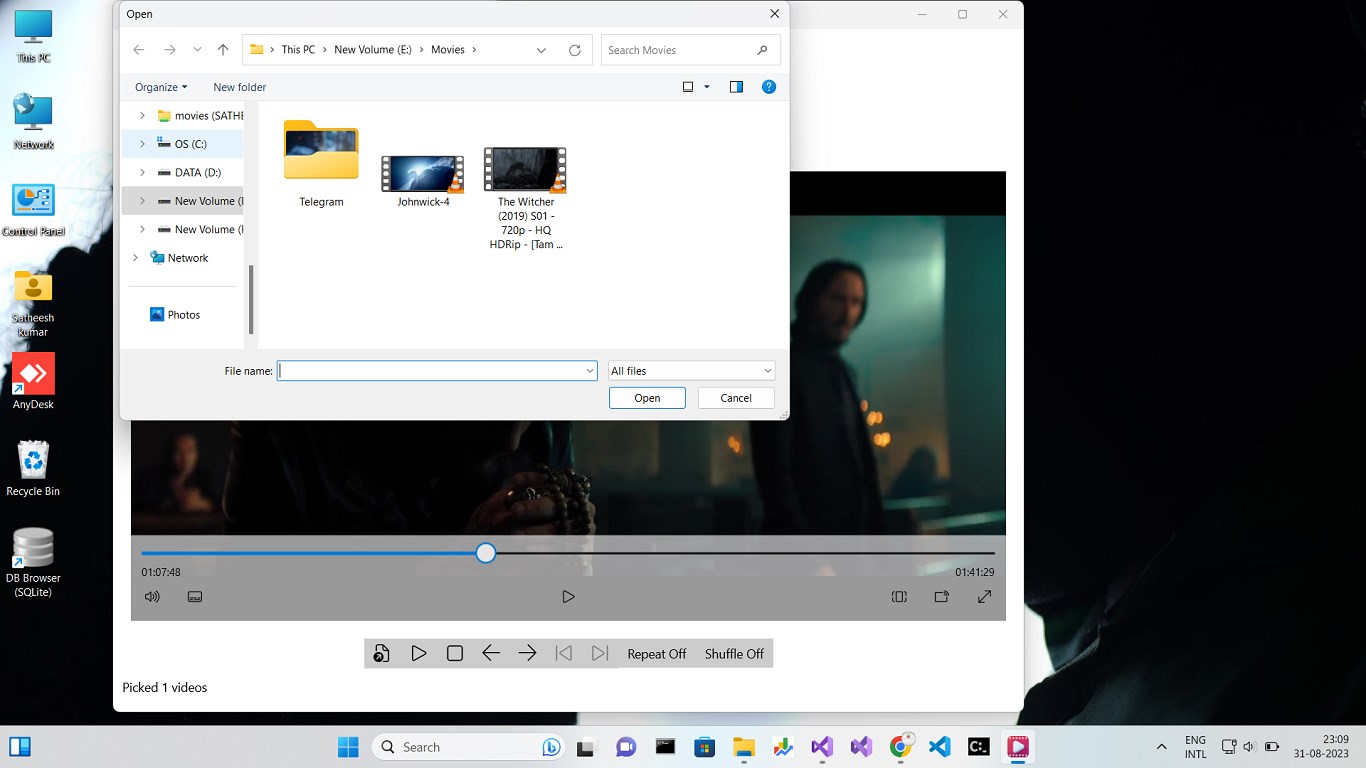Open the File name suggestions dropdown

590,371
